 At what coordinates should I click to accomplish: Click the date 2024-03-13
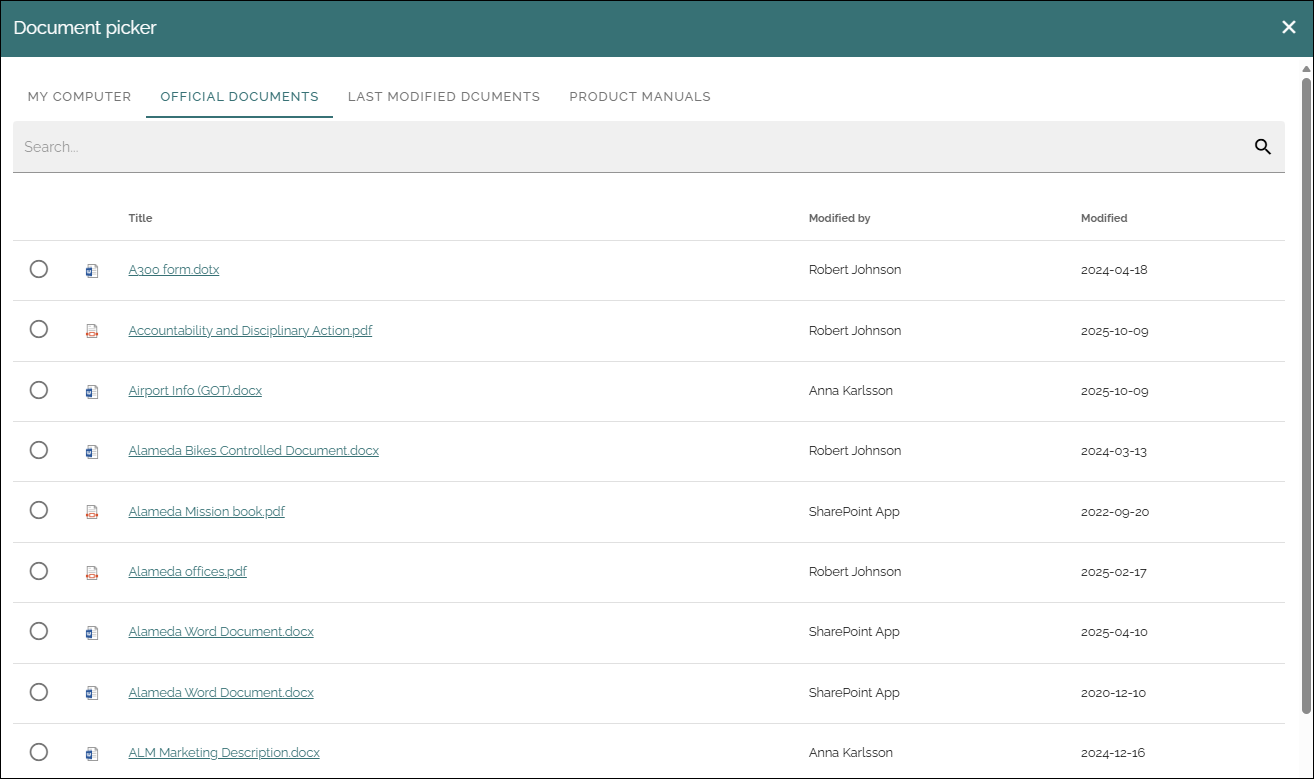1114,451
